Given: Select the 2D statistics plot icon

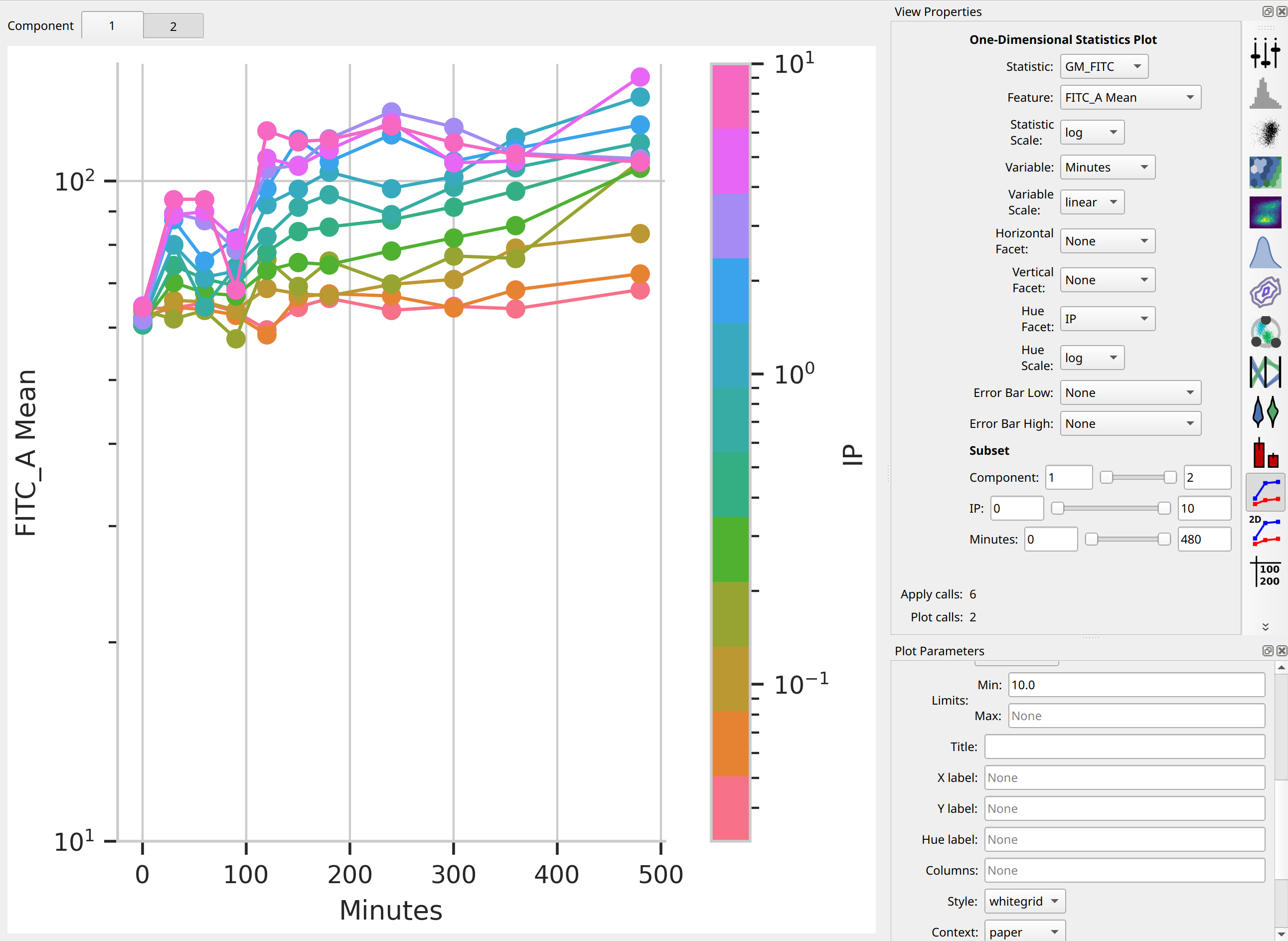Looking at the screenshot, I should tap(1265, 531).
